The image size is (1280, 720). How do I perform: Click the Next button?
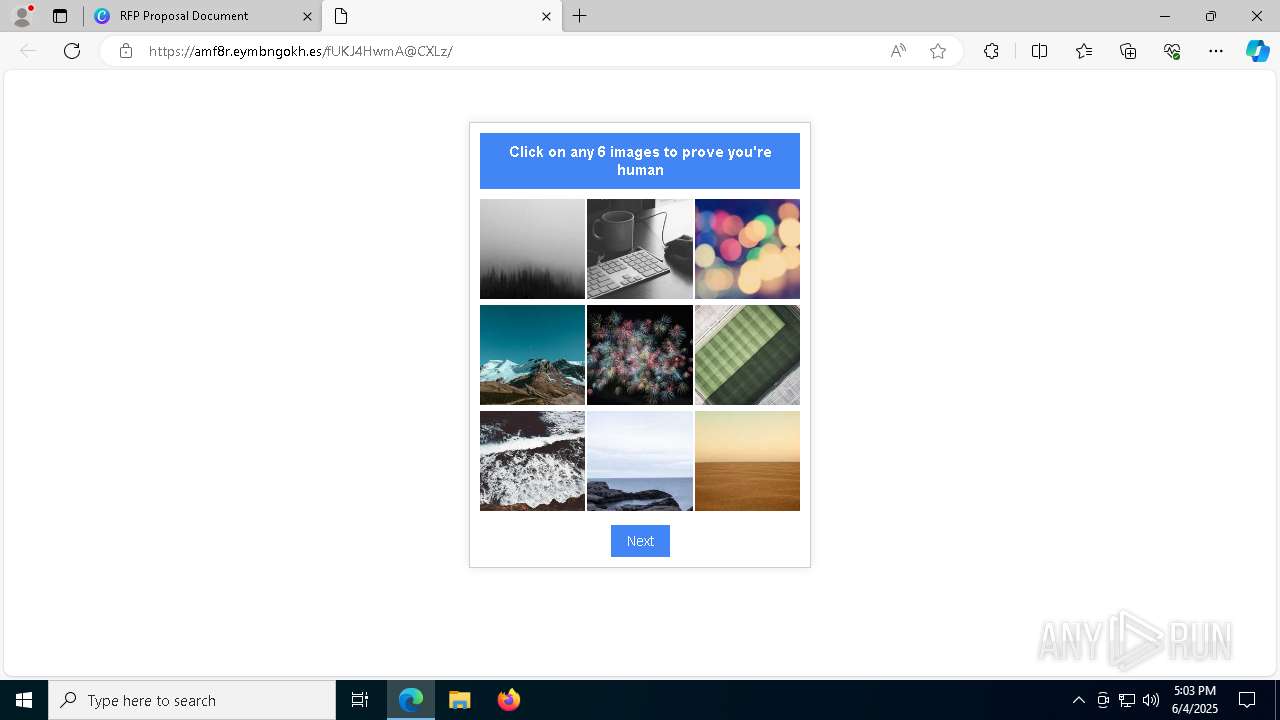(640, 541)
